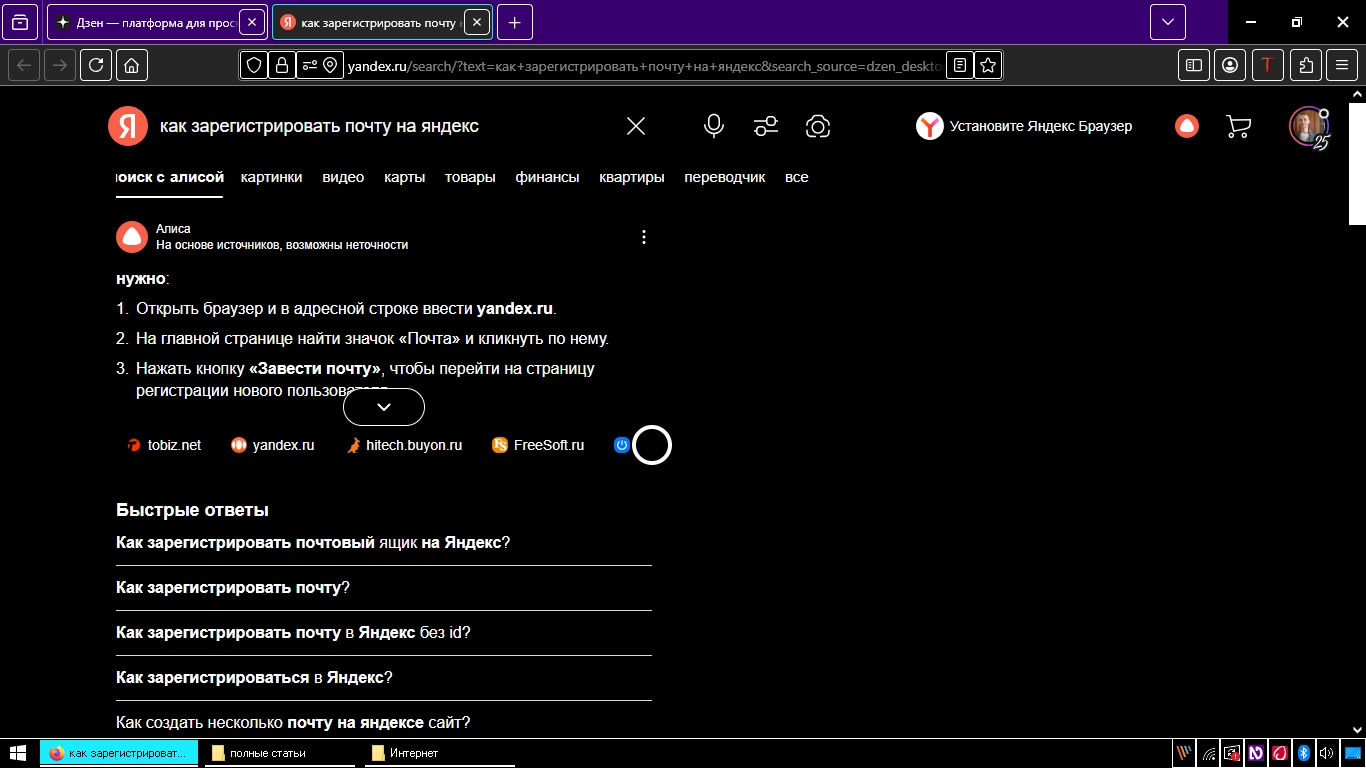
Task: Open the yandex.ru source link
Action: 272,445
